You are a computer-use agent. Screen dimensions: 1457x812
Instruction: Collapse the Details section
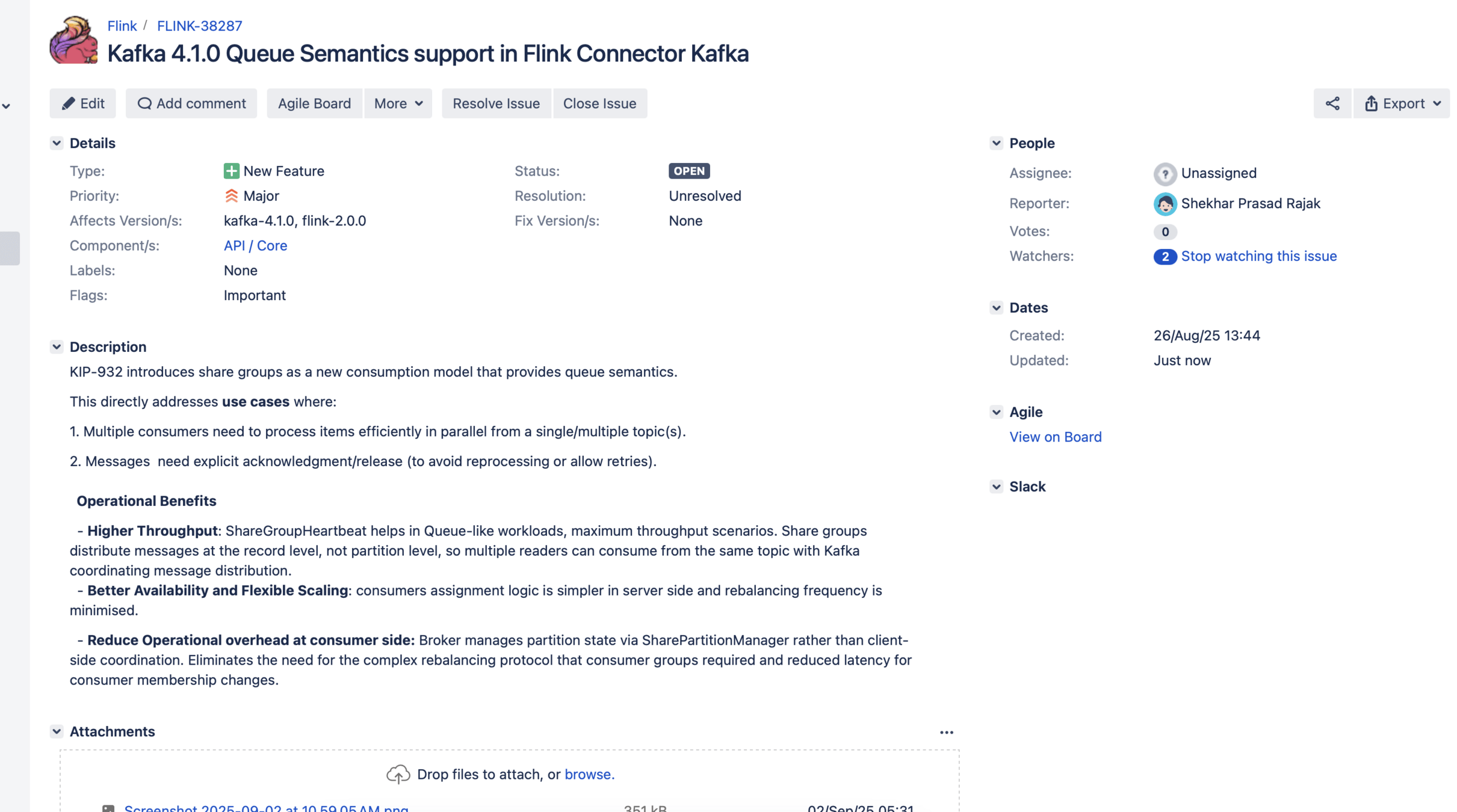point(57,143)
